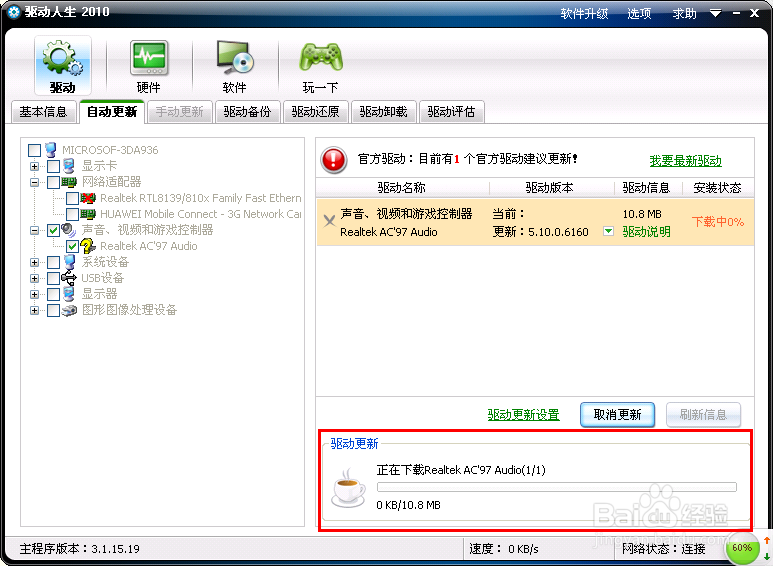The image size is (773, 566).
Task: Open the driver version dropdown arrow
Action: [609, 231]
